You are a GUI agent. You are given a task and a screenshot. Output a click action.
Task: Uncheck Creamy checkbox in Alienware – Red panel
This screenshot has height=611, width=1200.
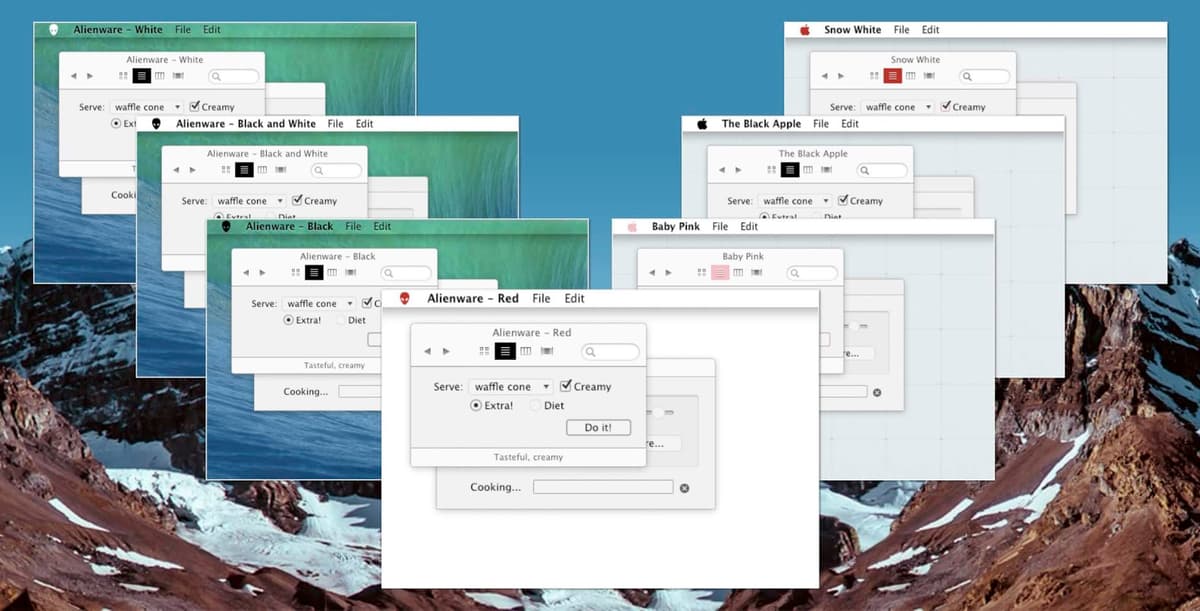coord(566,386)
